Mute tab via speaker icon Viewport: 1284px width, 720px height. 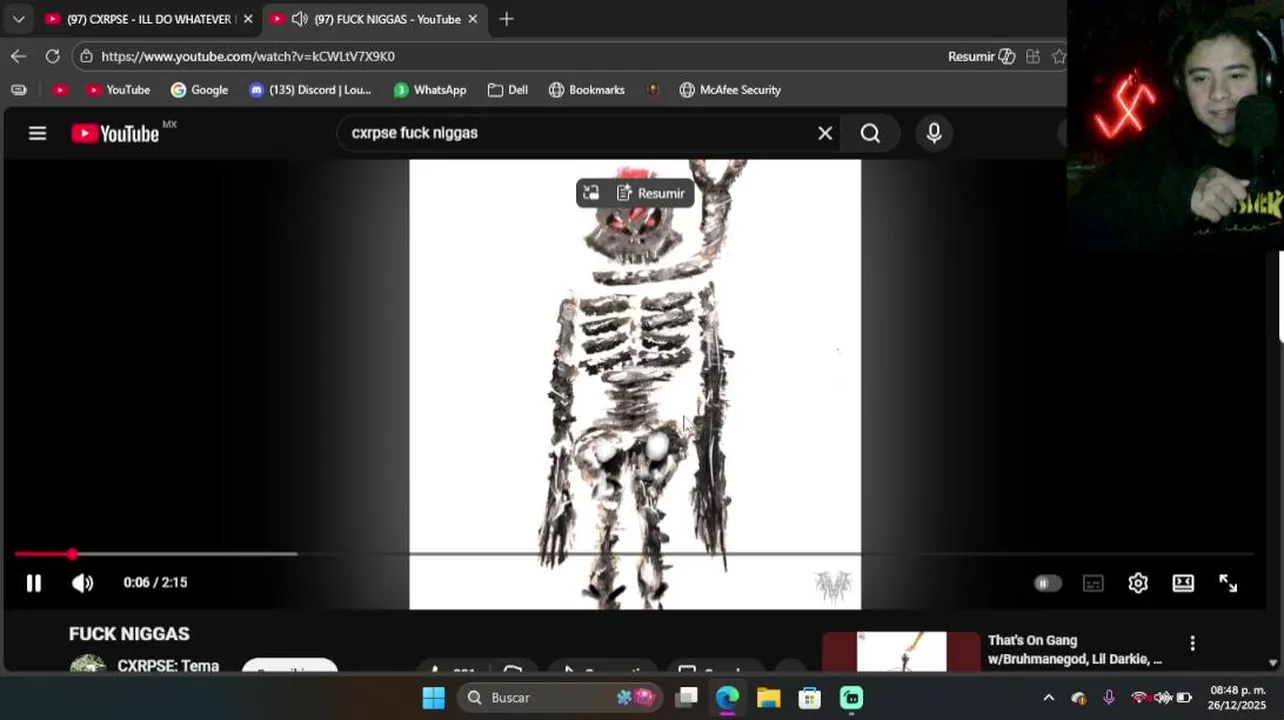click(298, 19)
